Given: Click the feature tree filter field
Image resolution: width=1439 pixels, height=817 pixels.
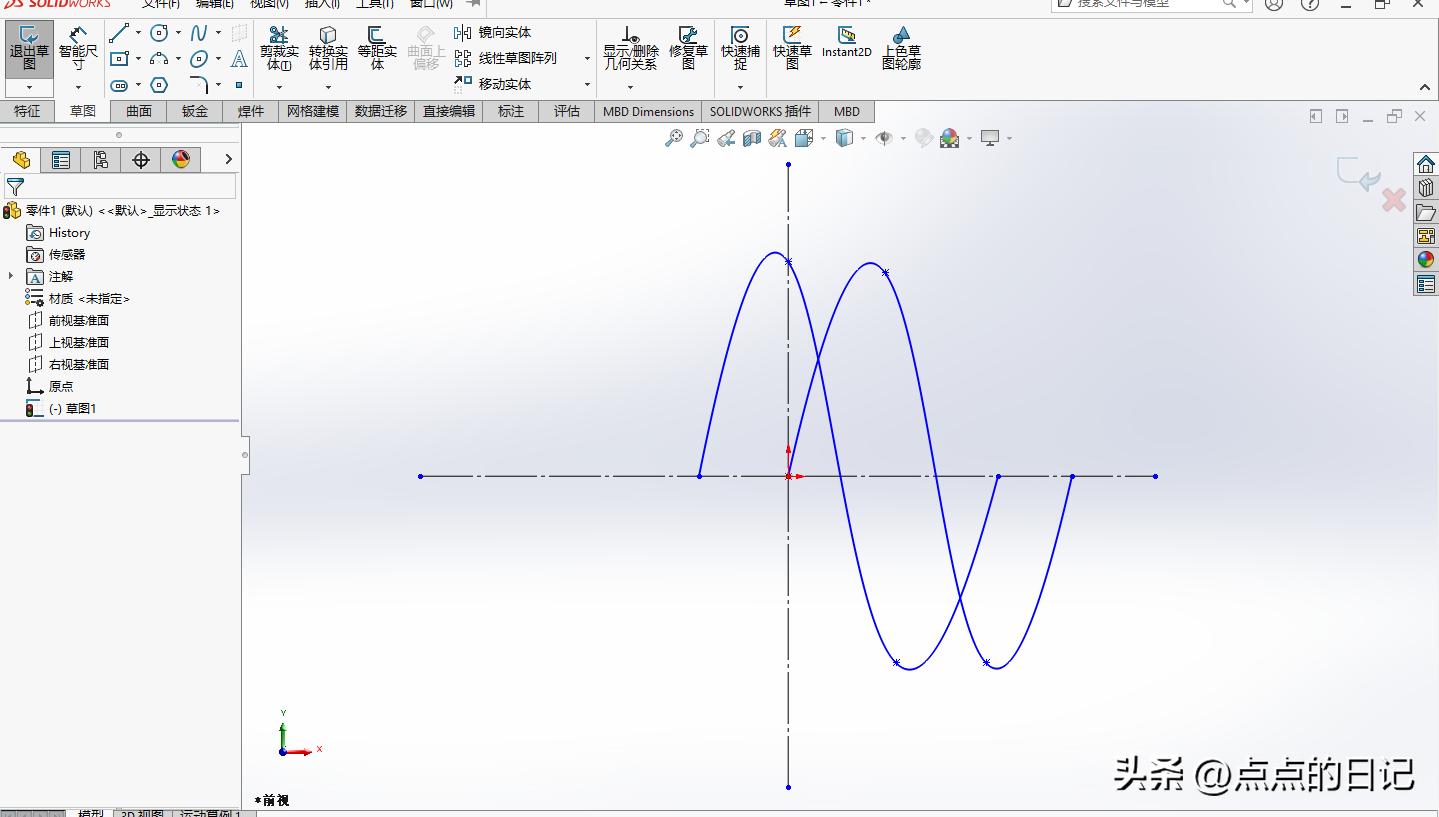Looking at the screenshot, I should (x=120, y=187).
